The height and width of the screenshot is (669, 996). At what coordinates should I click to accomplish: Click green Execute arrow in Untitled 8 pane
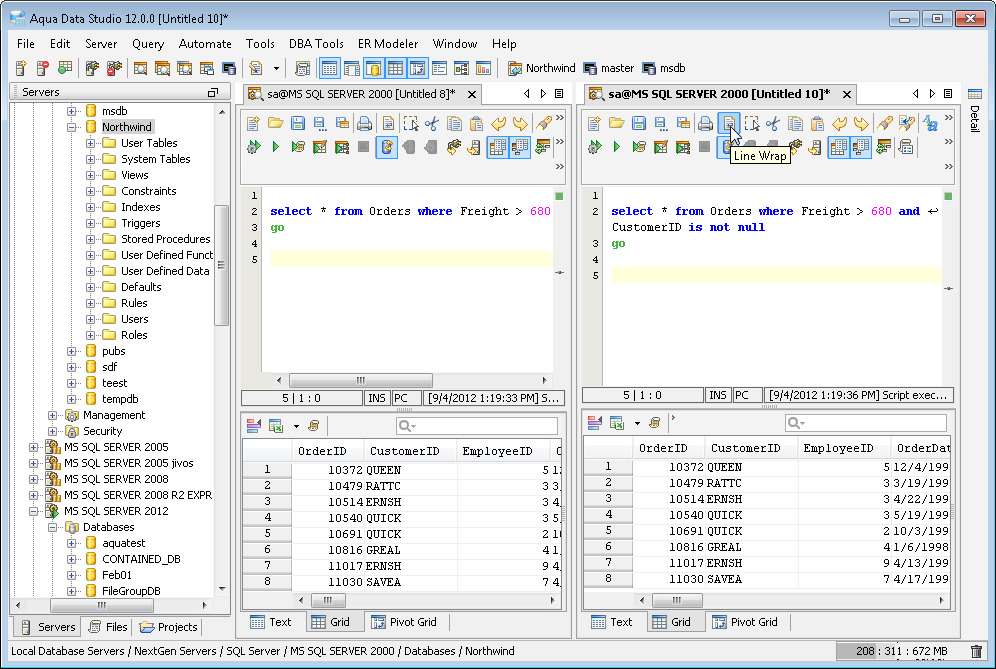tap(276, 147)
